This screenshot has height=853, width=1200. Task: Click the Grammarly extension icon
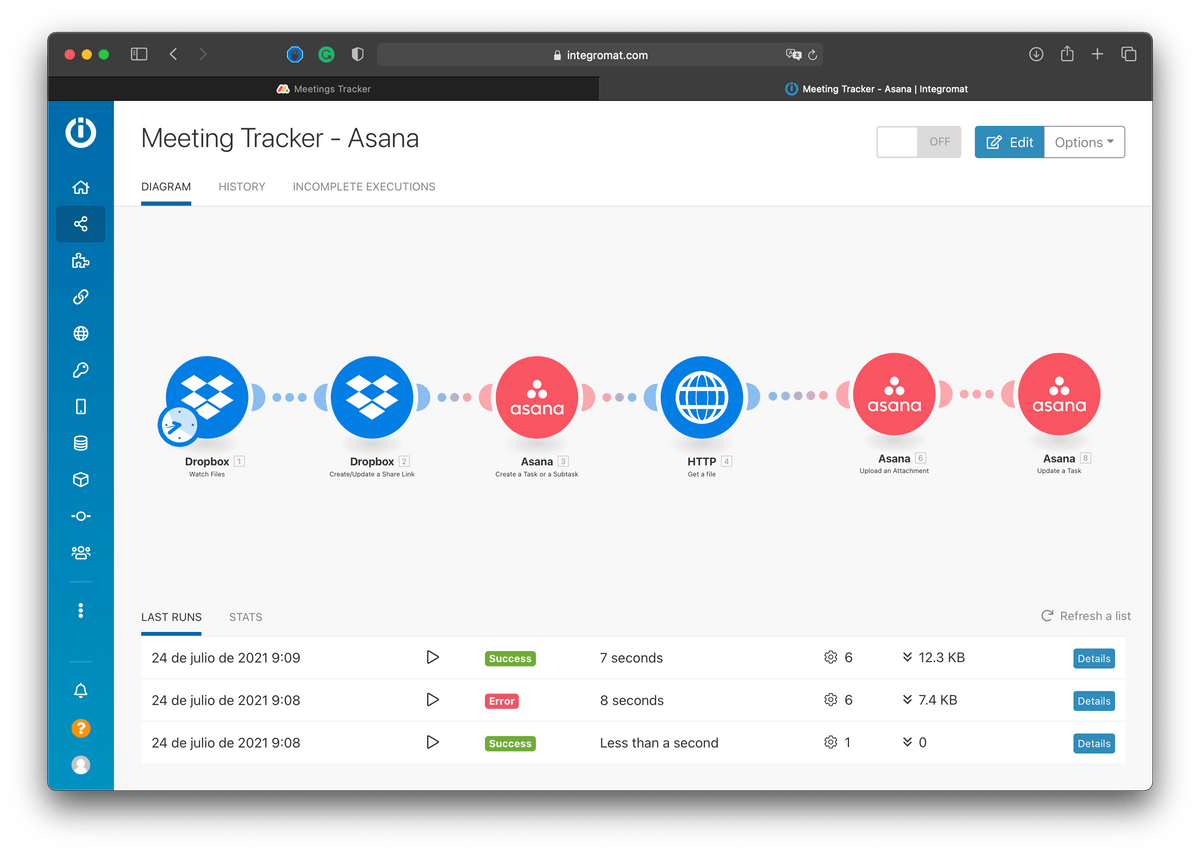pyautogui.click(x=326, y=55)
